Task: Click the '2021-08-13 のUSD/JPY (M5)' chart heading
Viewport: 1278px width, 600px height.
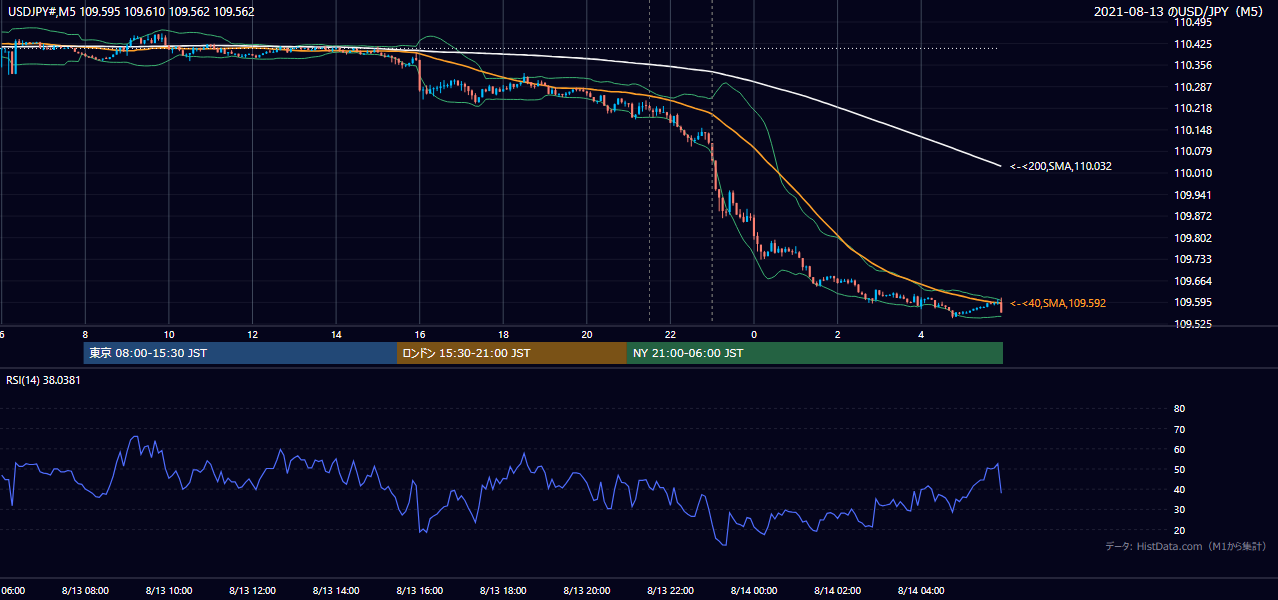Action: pos(1180,12)
